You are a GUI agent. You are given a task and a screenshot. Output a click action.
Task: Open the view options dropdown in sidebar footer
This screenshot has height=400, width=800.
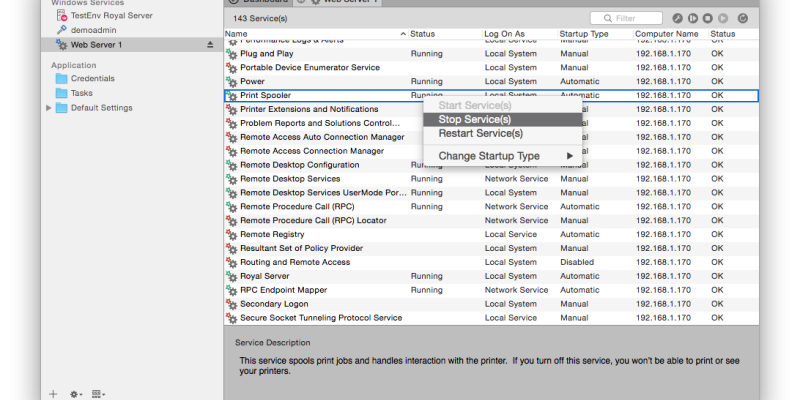click(100, 394)
